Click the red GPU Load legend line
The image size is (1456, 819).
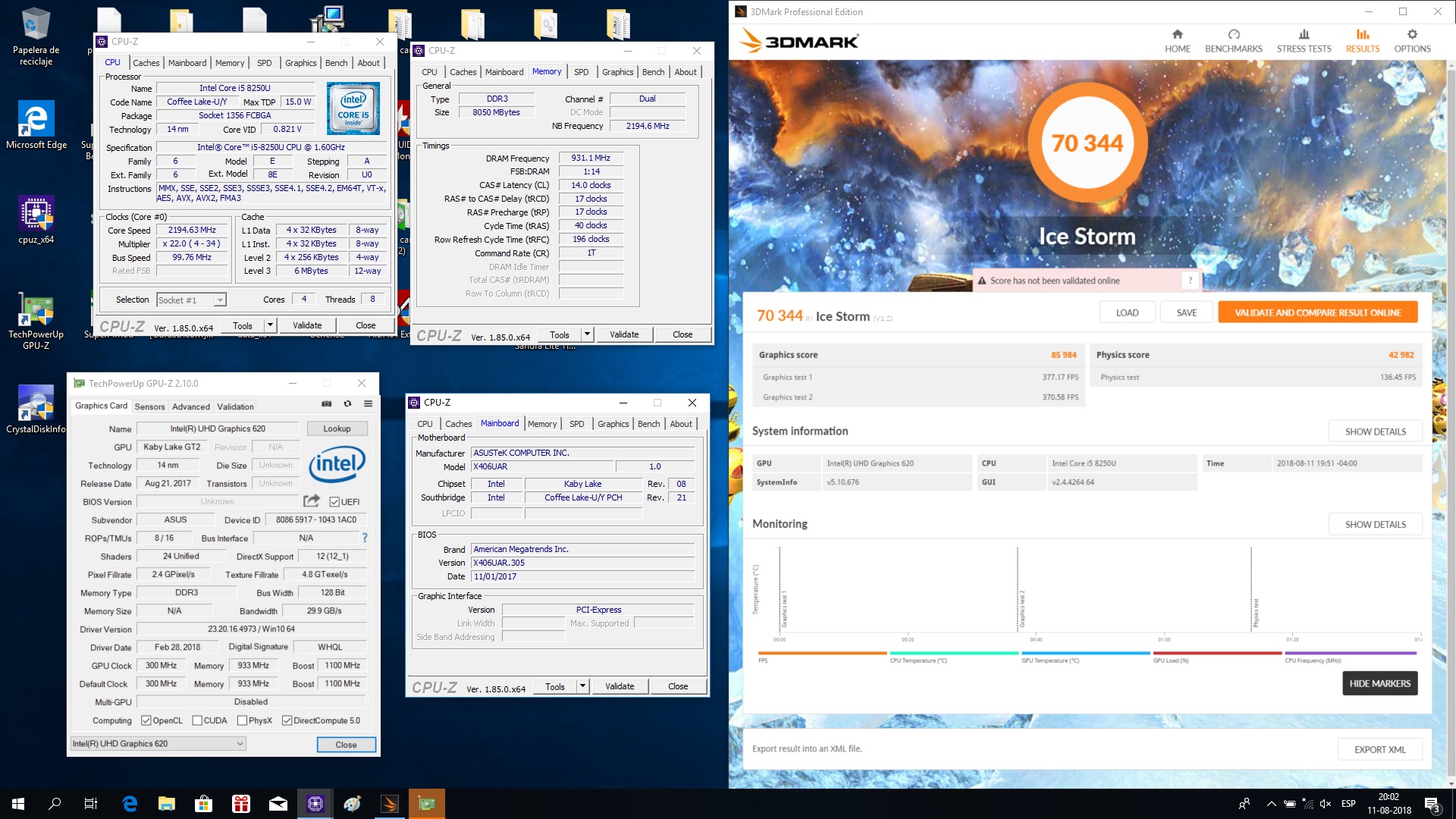pyautogui.click(x=1217, y=653)
